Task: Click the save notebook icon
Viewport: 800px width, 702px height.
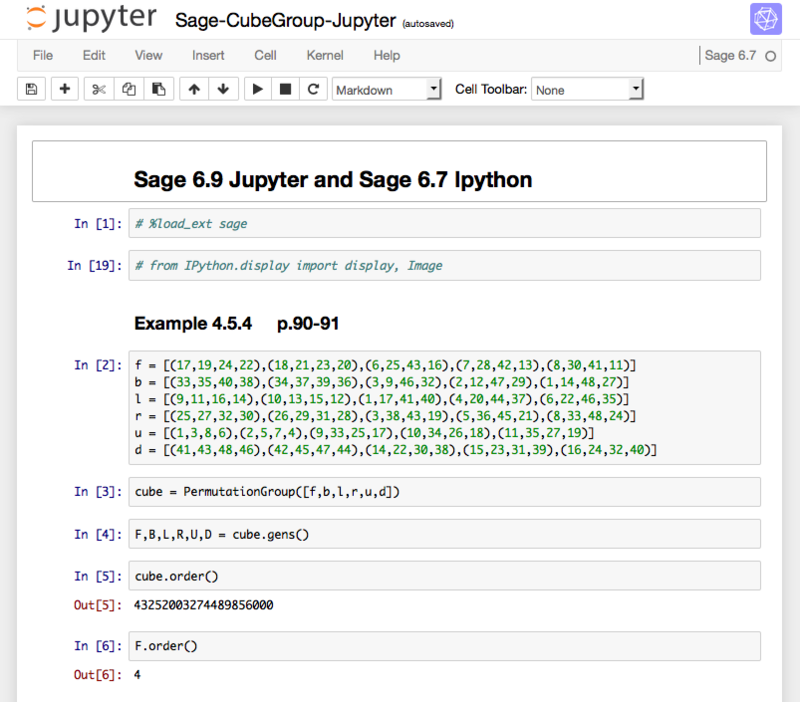Action: [32, 89]
